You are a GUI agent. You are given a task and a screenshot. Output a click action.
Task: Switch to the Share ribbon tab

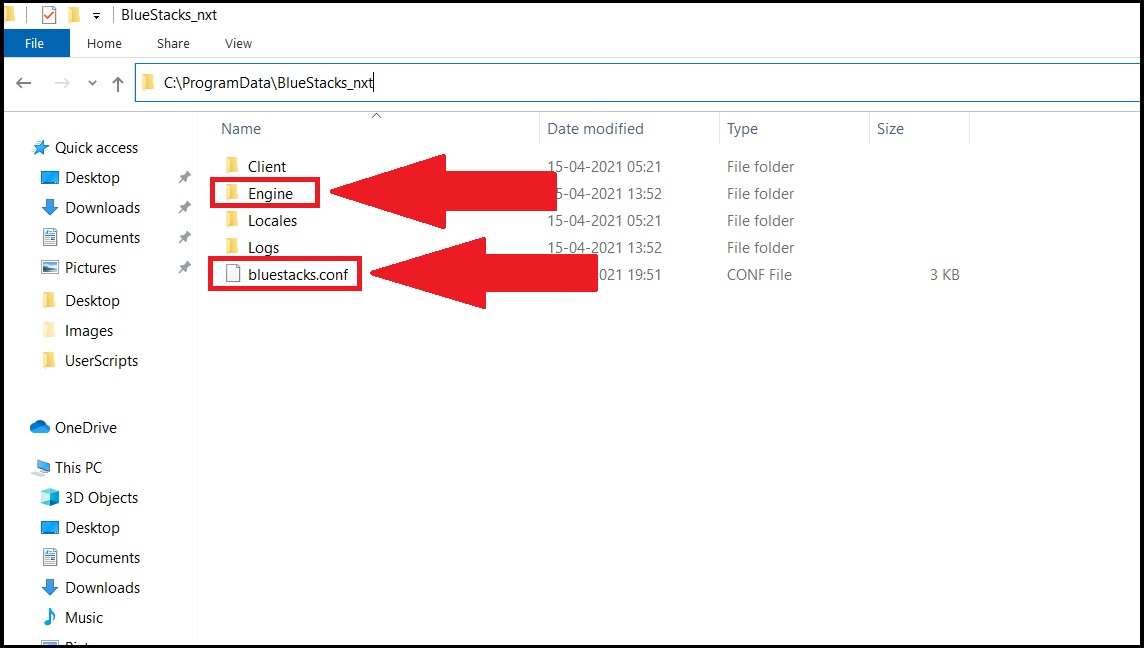coord(173,44)
